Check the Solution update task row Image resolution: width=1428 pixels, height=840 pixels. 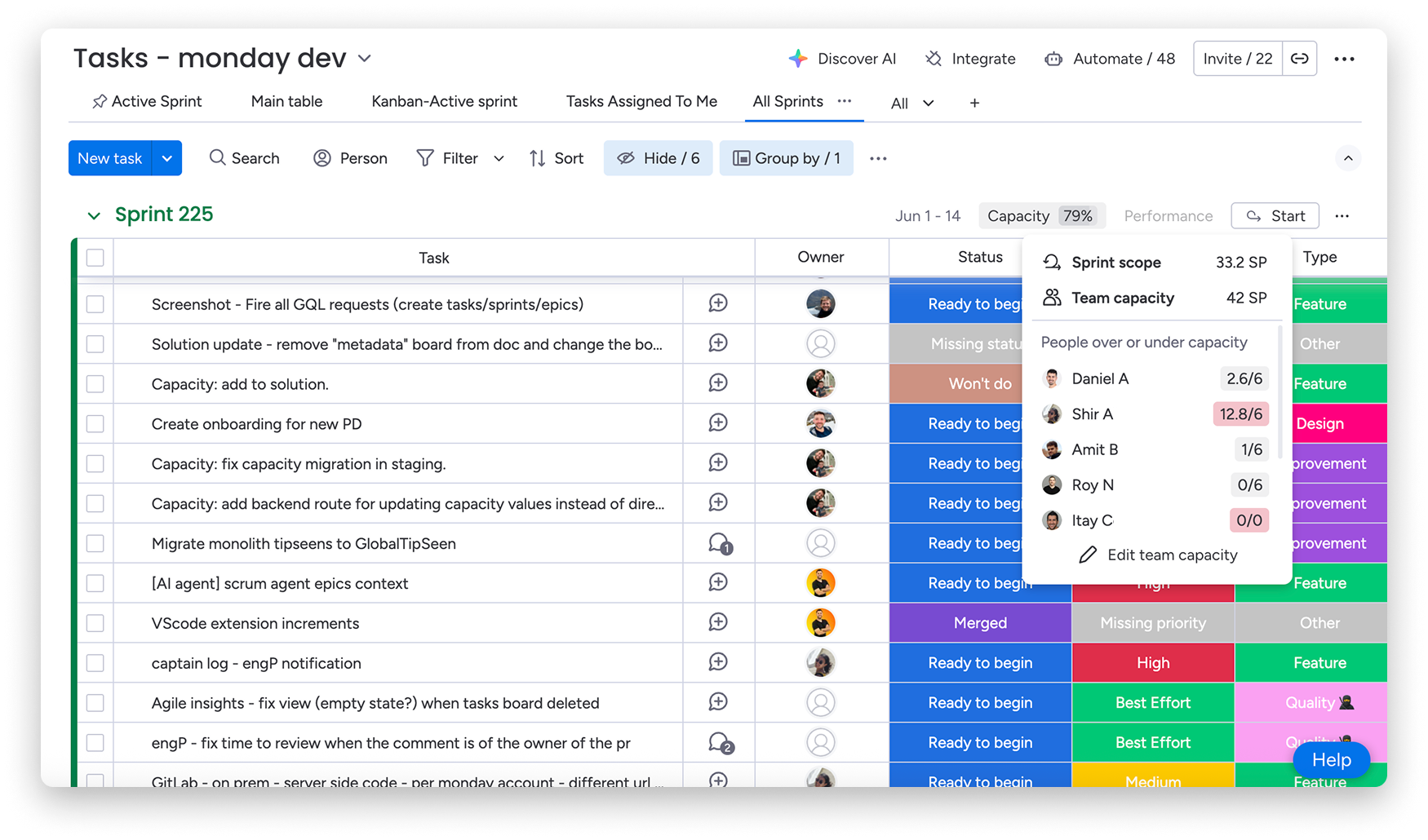point(95,344)
